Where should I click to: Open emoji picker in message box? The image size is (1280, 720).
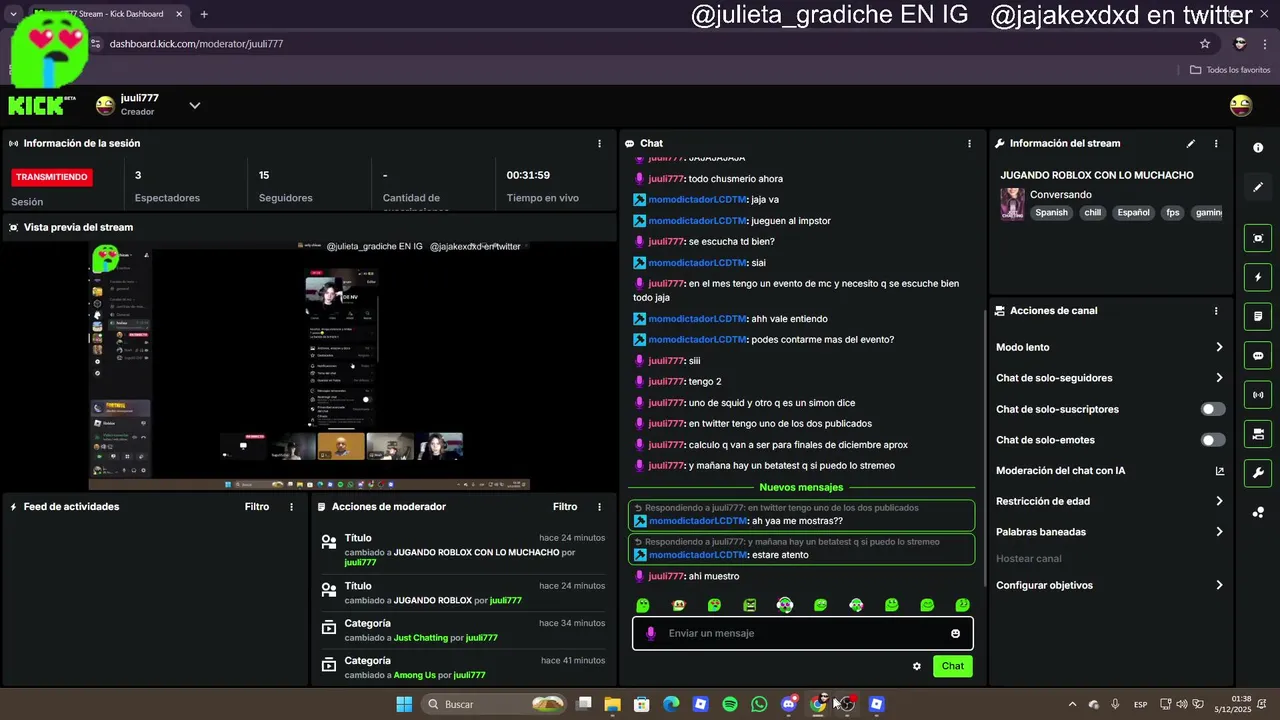click(955, 634)
